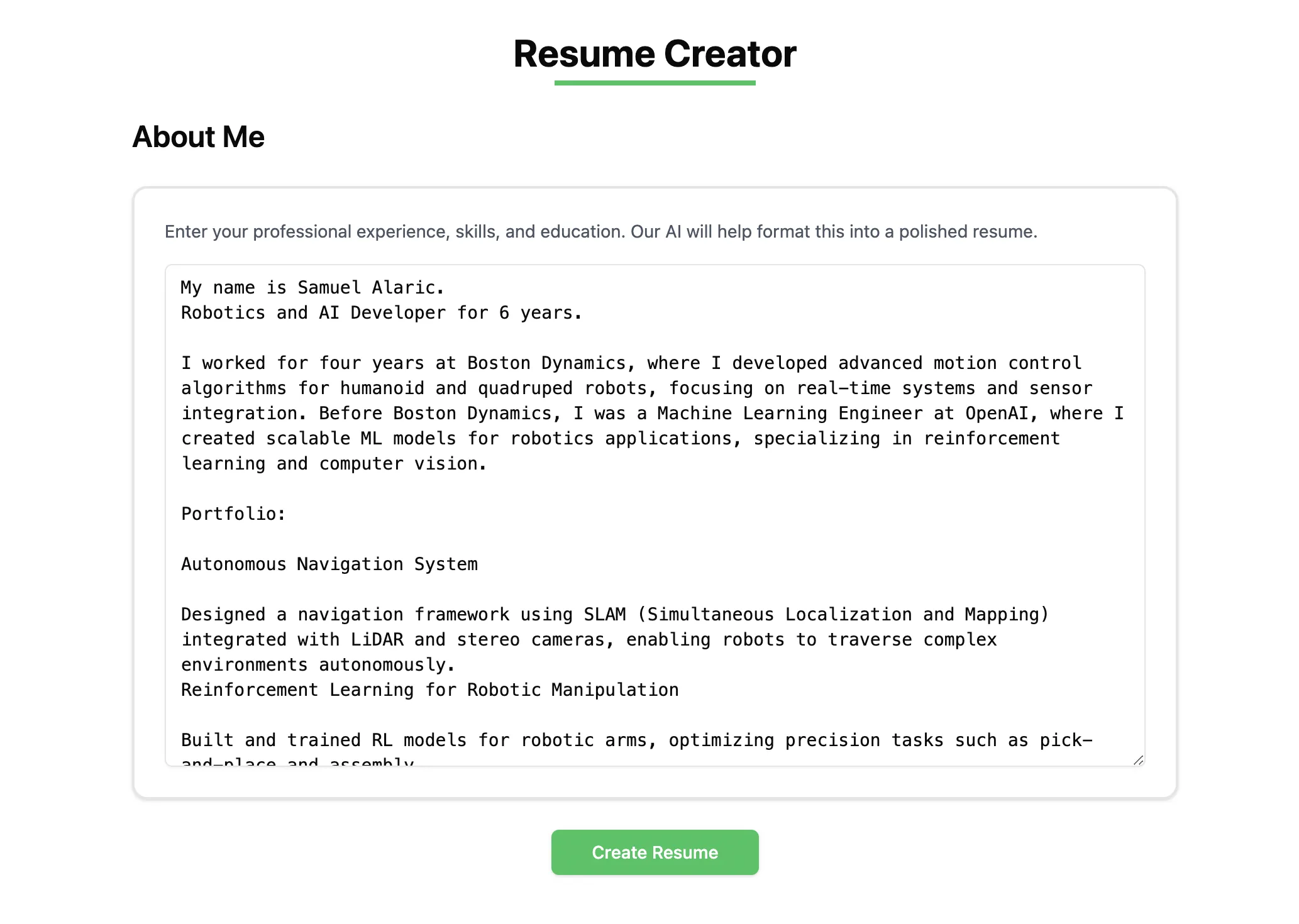The height and width of the screenshot is (924, 1299).
Task: Click the Create Resume button
Action: pos(655,852)
